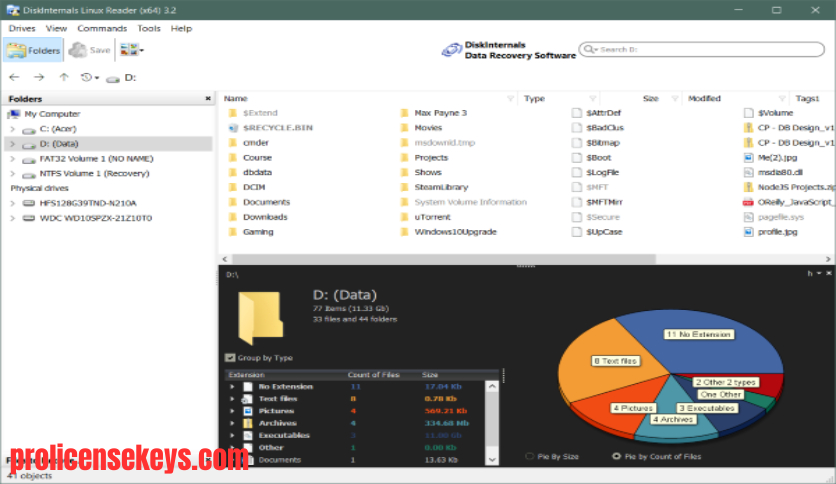Image resolution: width=836 pixels, height=484 pixels.
Task: Select the Max Payne 3 folder icon
Action: (404, 113)
